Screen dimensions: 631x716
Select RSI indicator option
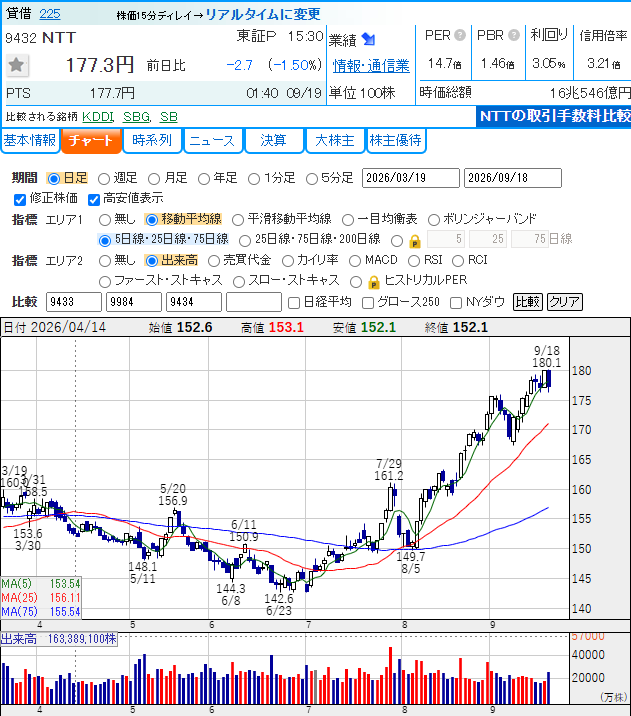click(414, 261)
